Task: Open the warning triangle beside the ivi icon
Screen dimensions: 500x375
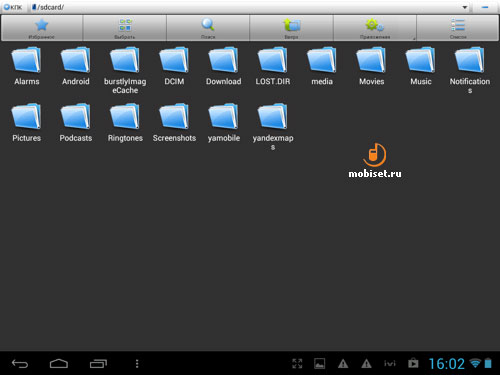Action: [x=366, y=363]
